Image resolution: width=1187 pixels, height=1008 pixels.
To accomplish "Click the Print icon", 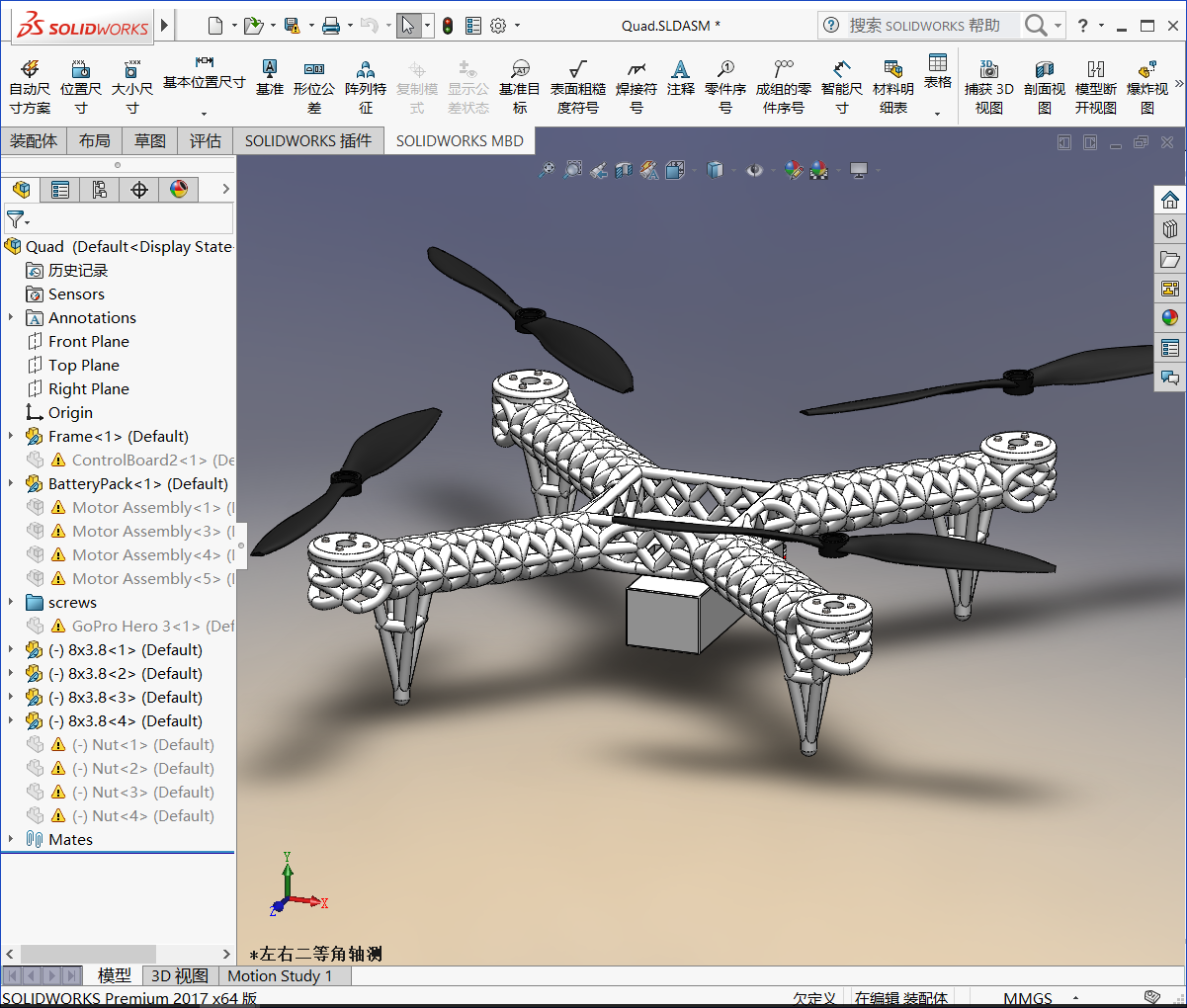I will coord(331,26).
